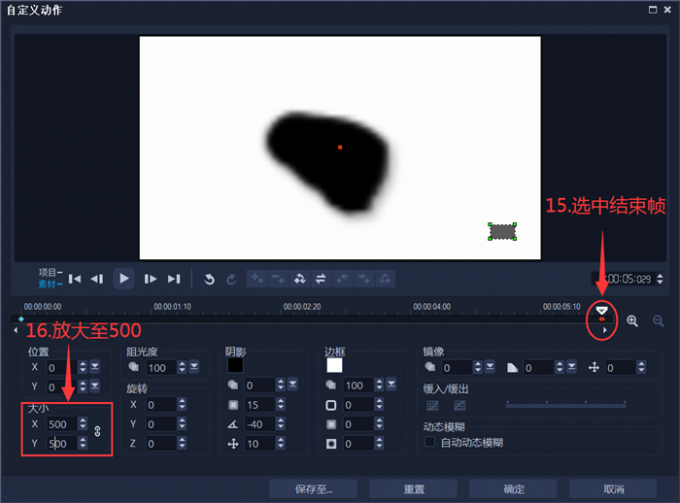Image resolution: width=680 pixels, height=503 pixels.
Task: Open border opacity slider dropdown
Action: (x=391, y=385)
